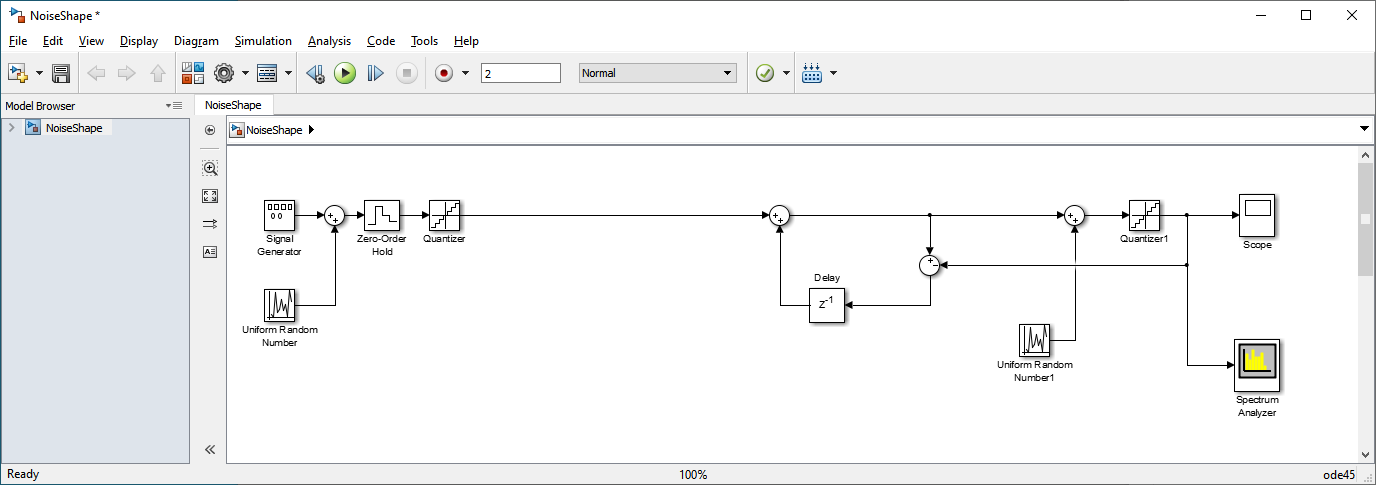This screenshot has height=485, width=1376.
Task: Open the Library Browser icon
Action: click(x=193, y=73)
